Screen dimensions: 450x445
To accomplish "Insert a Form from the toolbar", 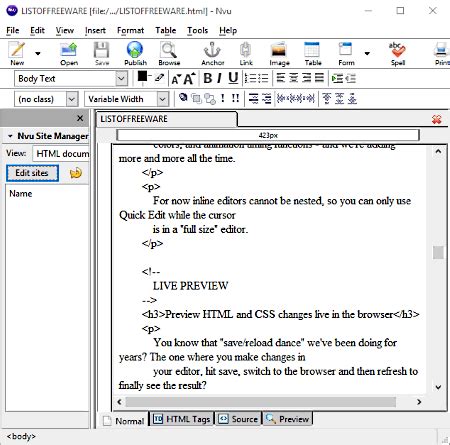I will (x=346, y=53).
